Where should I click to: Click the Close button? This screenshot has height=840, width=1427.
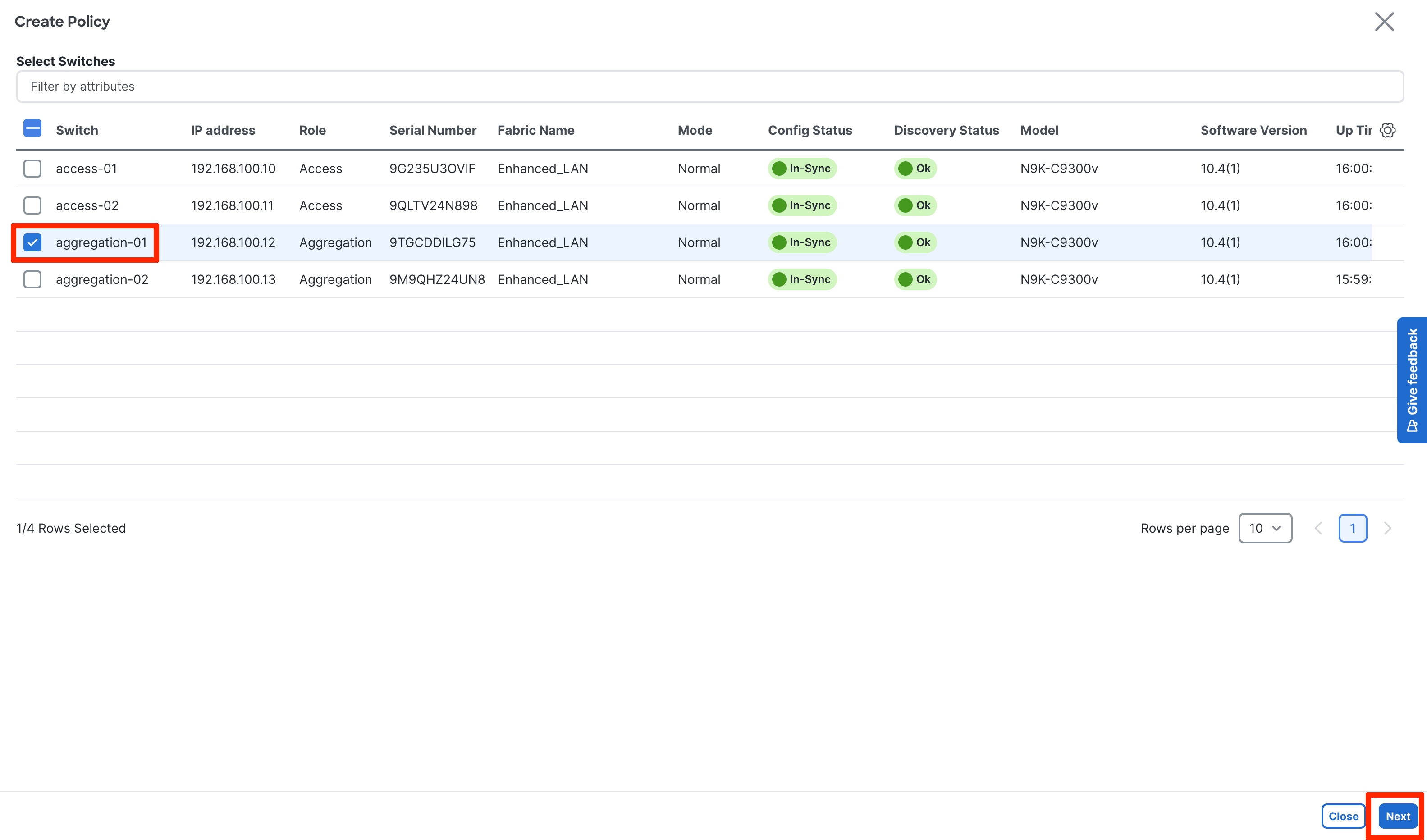(1343, 816)
